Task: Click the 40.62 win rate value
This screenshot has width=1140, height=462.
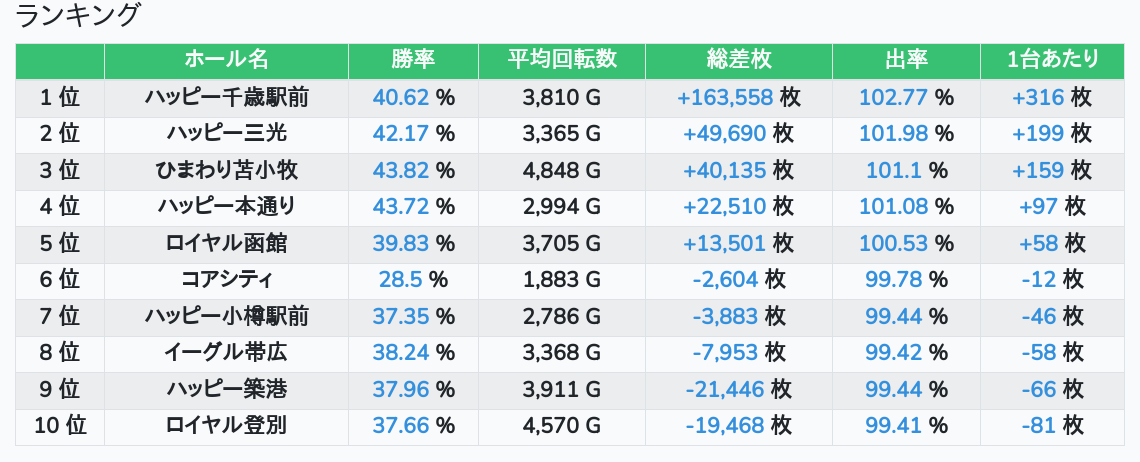Action: click(400, 97)
